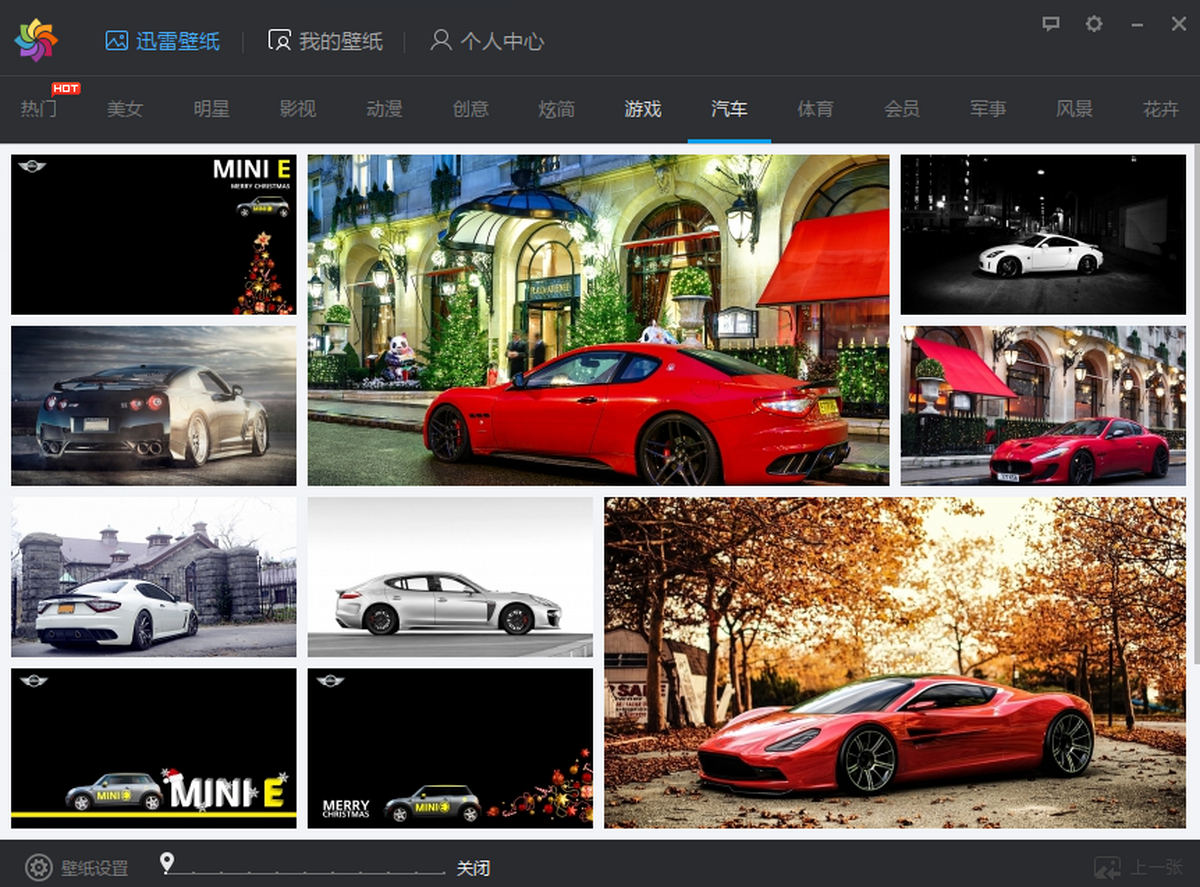Click the 壁纸设置 gear icon
1200x887 pixels.
click(x=38, y=867)
